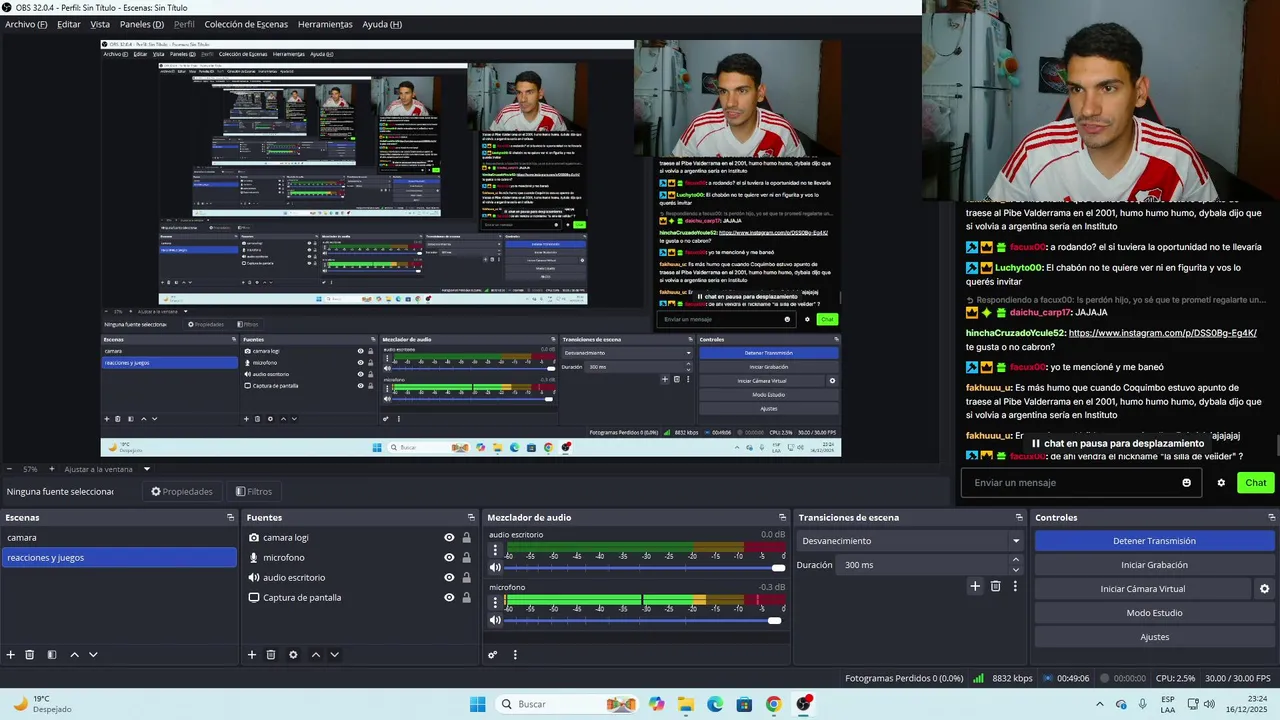Open the Instagram link in the chat
Screen dimensions: 1280x720
[x=1162, y=333]
